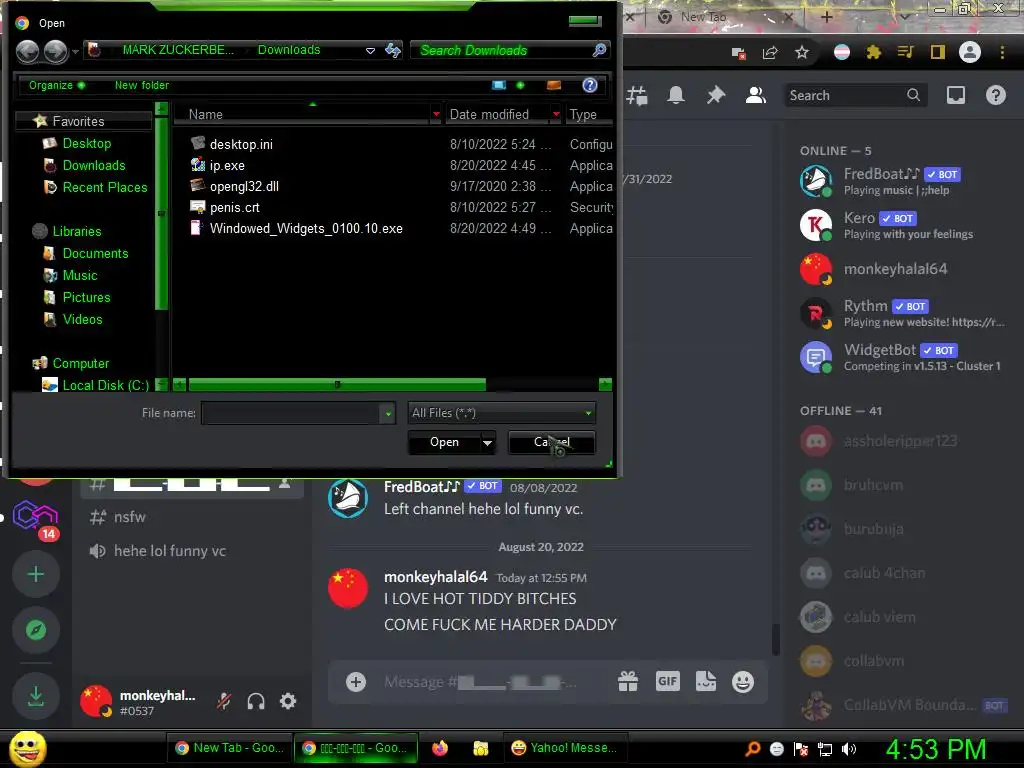Open Desktop in Favorites

tap(86, 144)
